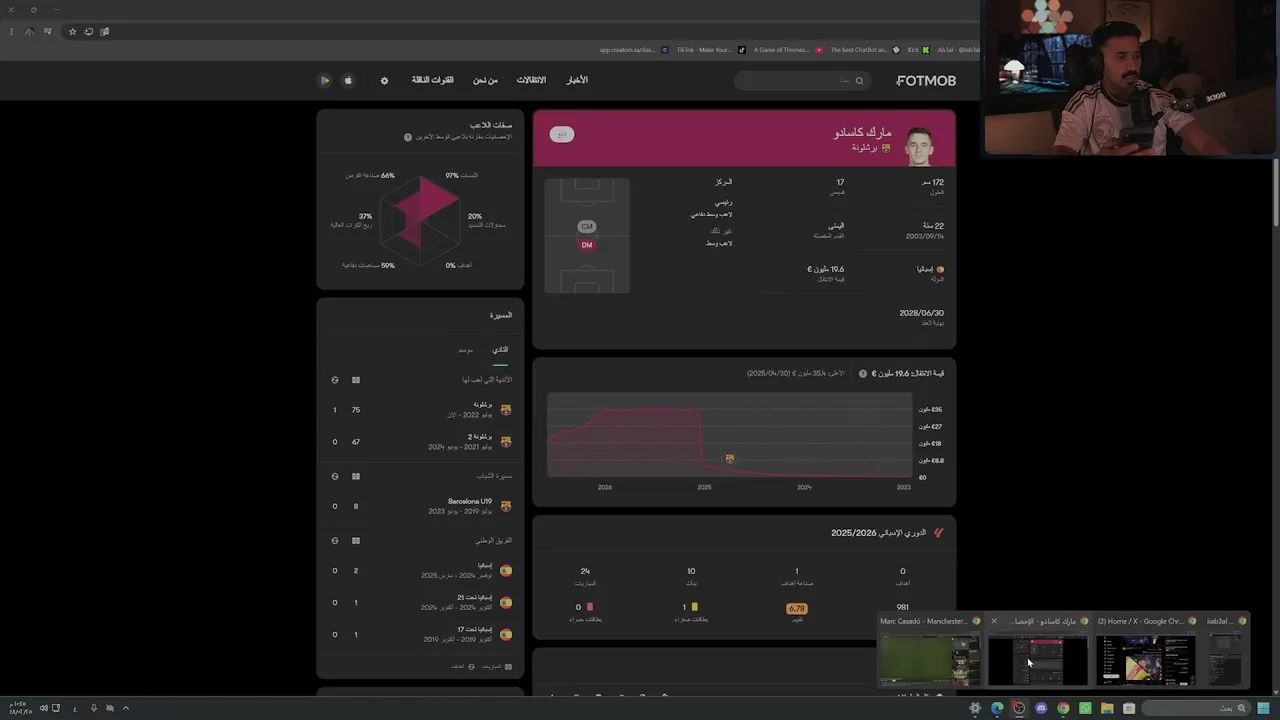Click the DM position marker on the pitch
The height and width of the screenshot is (720, 1280).
[x=587, y=245]
